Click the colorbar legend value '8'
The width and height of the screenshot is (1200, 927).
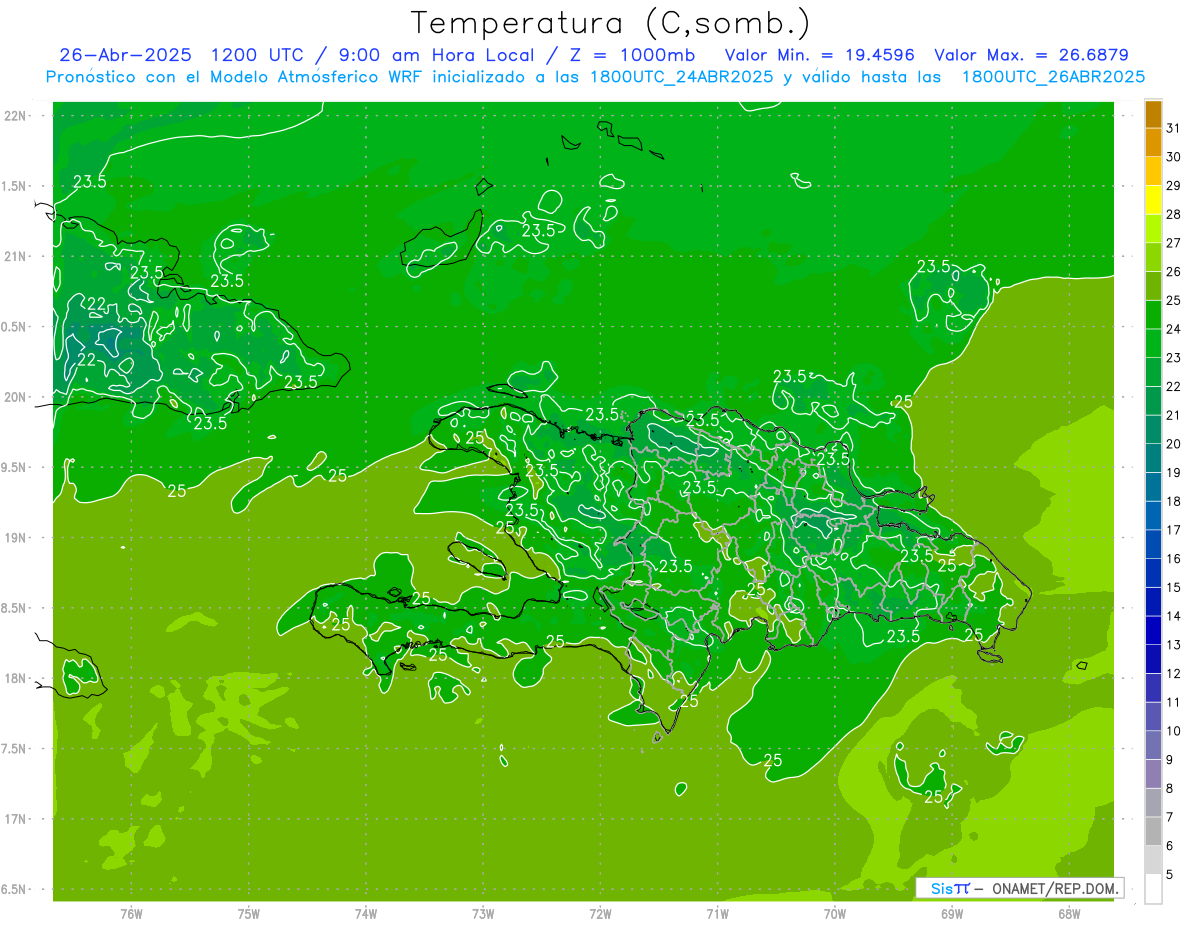click(1170, 789)
